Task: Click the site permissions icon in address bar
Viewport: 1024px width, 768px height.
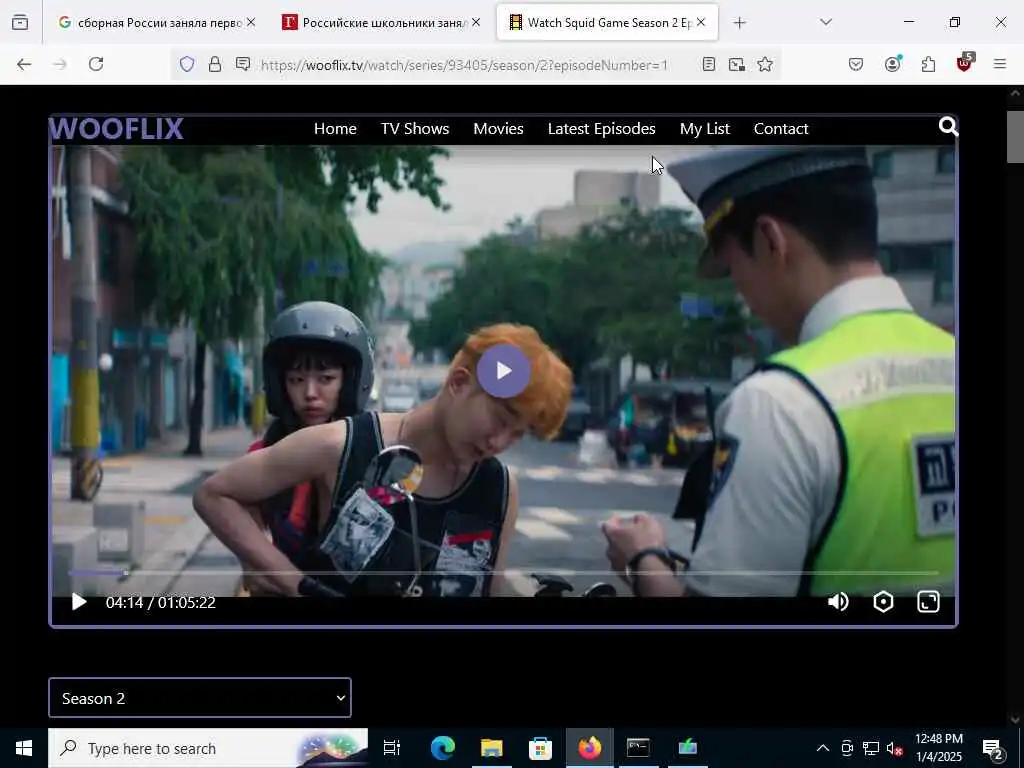Action: pos(242,64)
